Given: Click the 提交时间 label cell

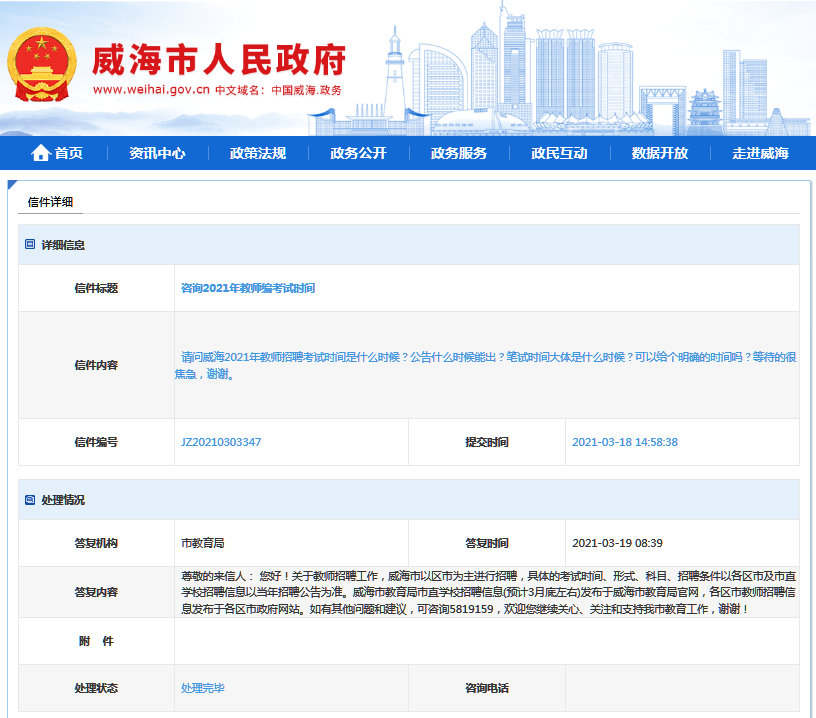Looking at the screenshot, I should pos(487,442).
